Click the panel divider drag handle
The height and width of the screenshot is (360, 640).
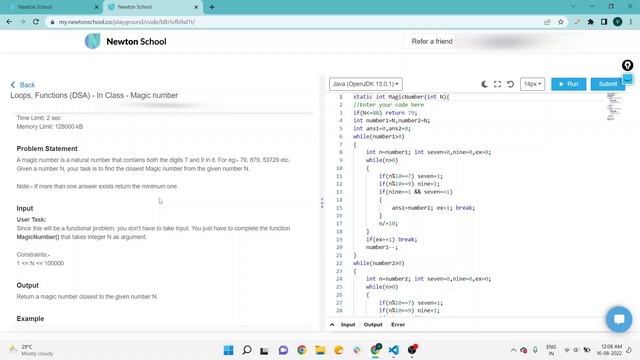click(x=322, y=203)
